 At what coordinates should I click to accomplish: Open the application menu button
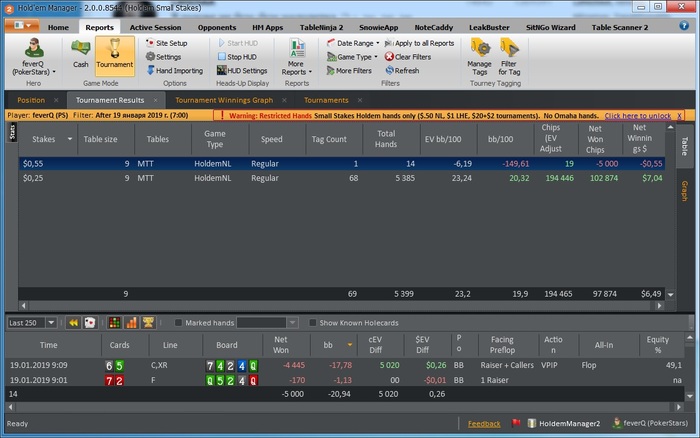point(22,25)
